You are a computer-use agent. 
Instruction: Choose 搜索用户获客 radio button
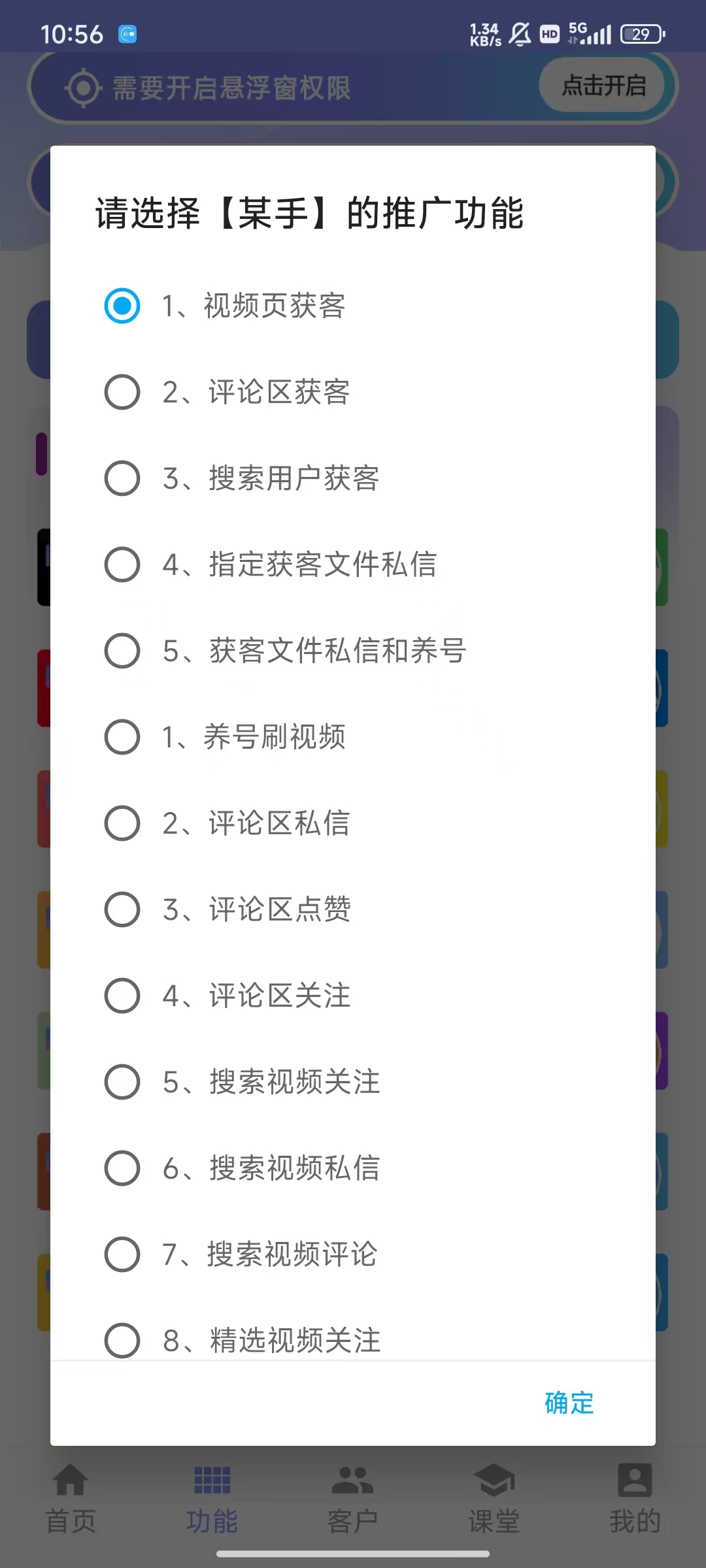pos(122,478)
